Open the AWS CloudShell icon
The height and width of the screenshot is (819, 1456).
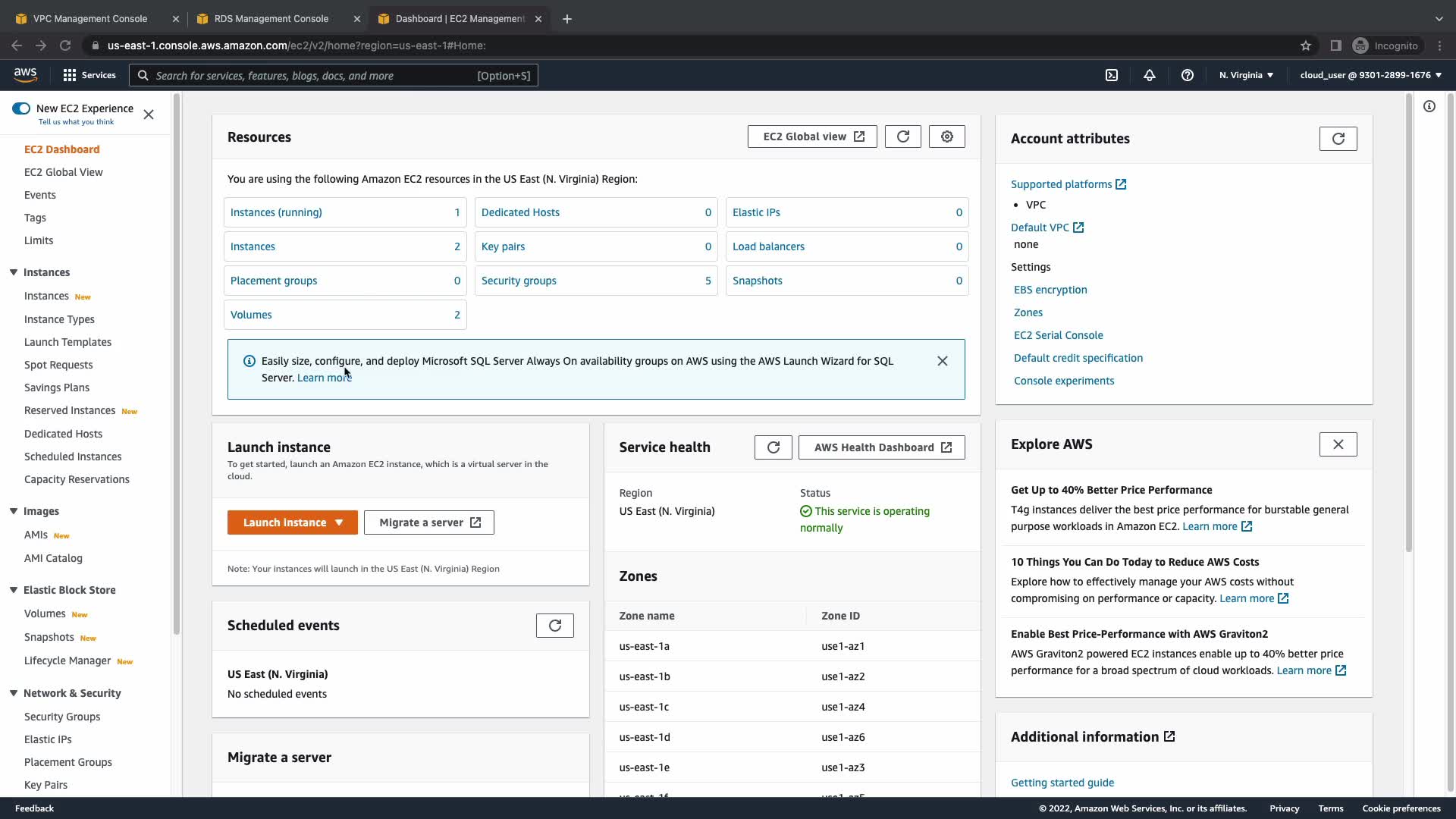pyautogui.click(x=1112, y=75)
